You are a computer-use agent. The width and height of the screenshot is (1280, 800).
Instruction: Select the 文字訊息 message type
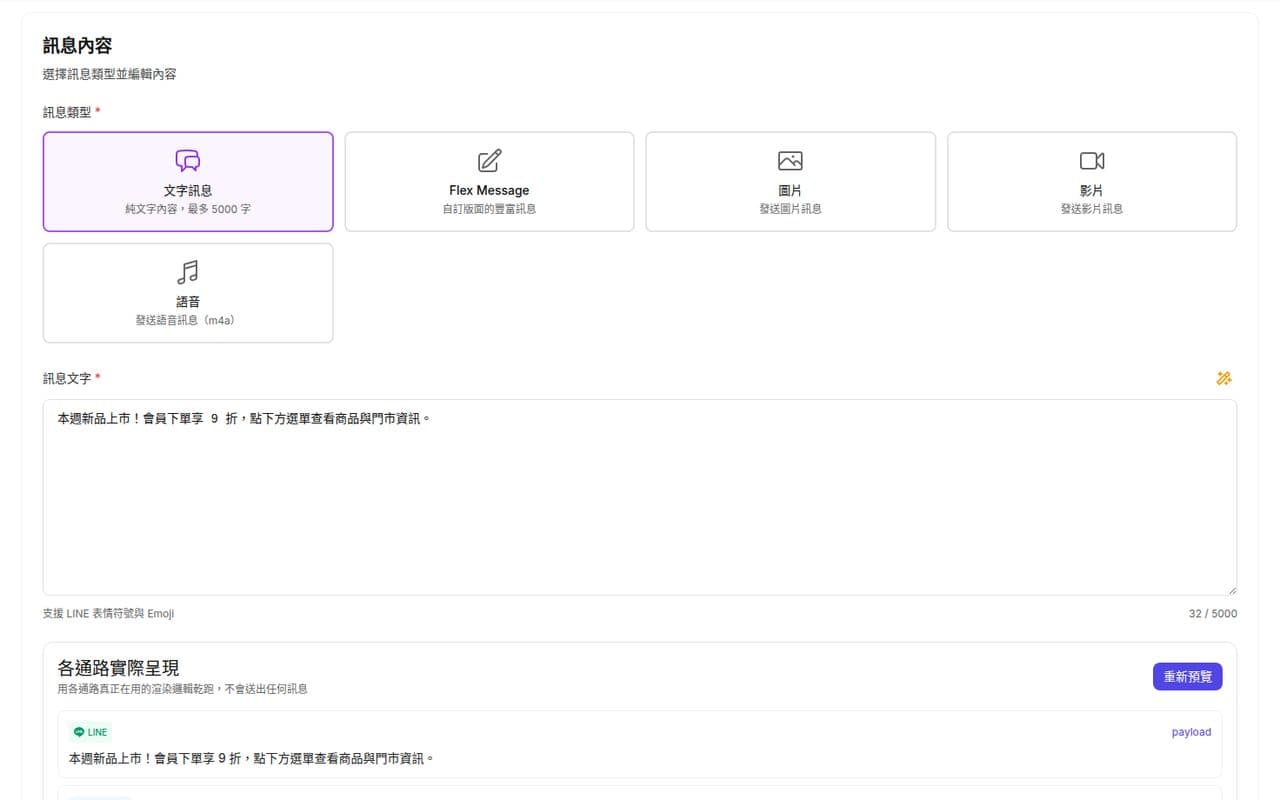coord(188,182)
